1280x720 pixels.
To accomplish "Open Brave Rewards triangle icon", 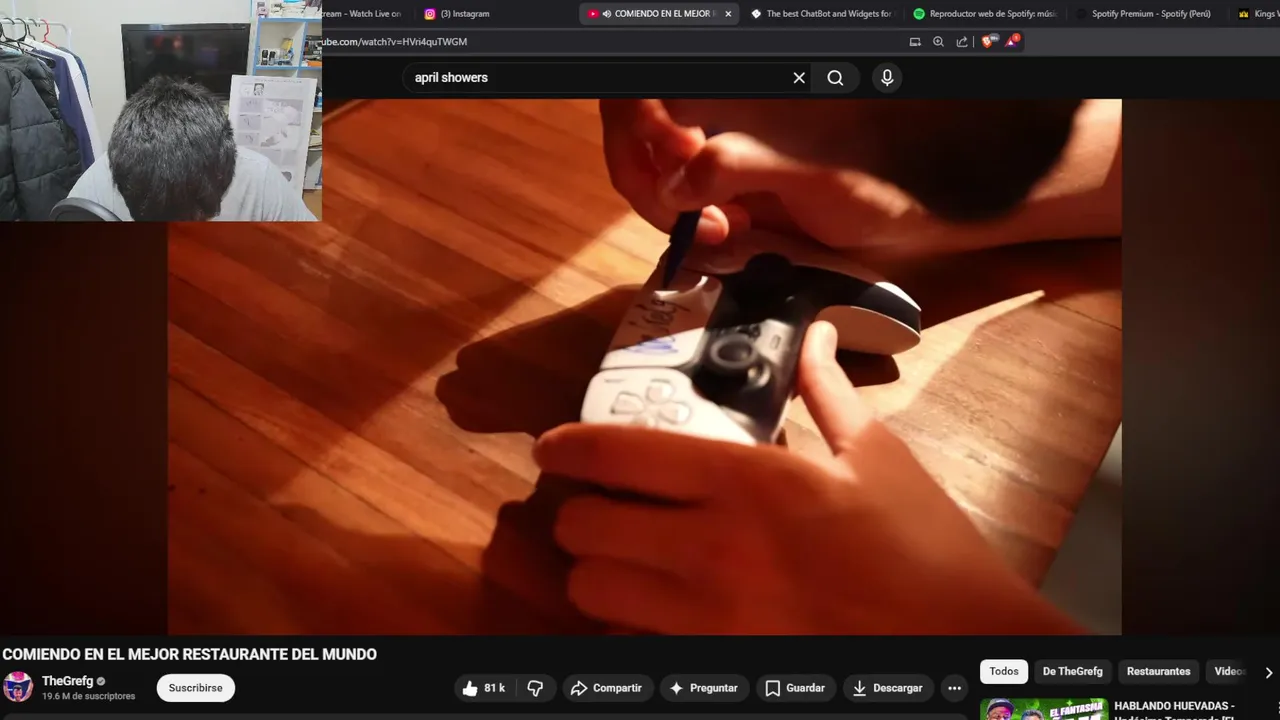I will pos(1013,41).
